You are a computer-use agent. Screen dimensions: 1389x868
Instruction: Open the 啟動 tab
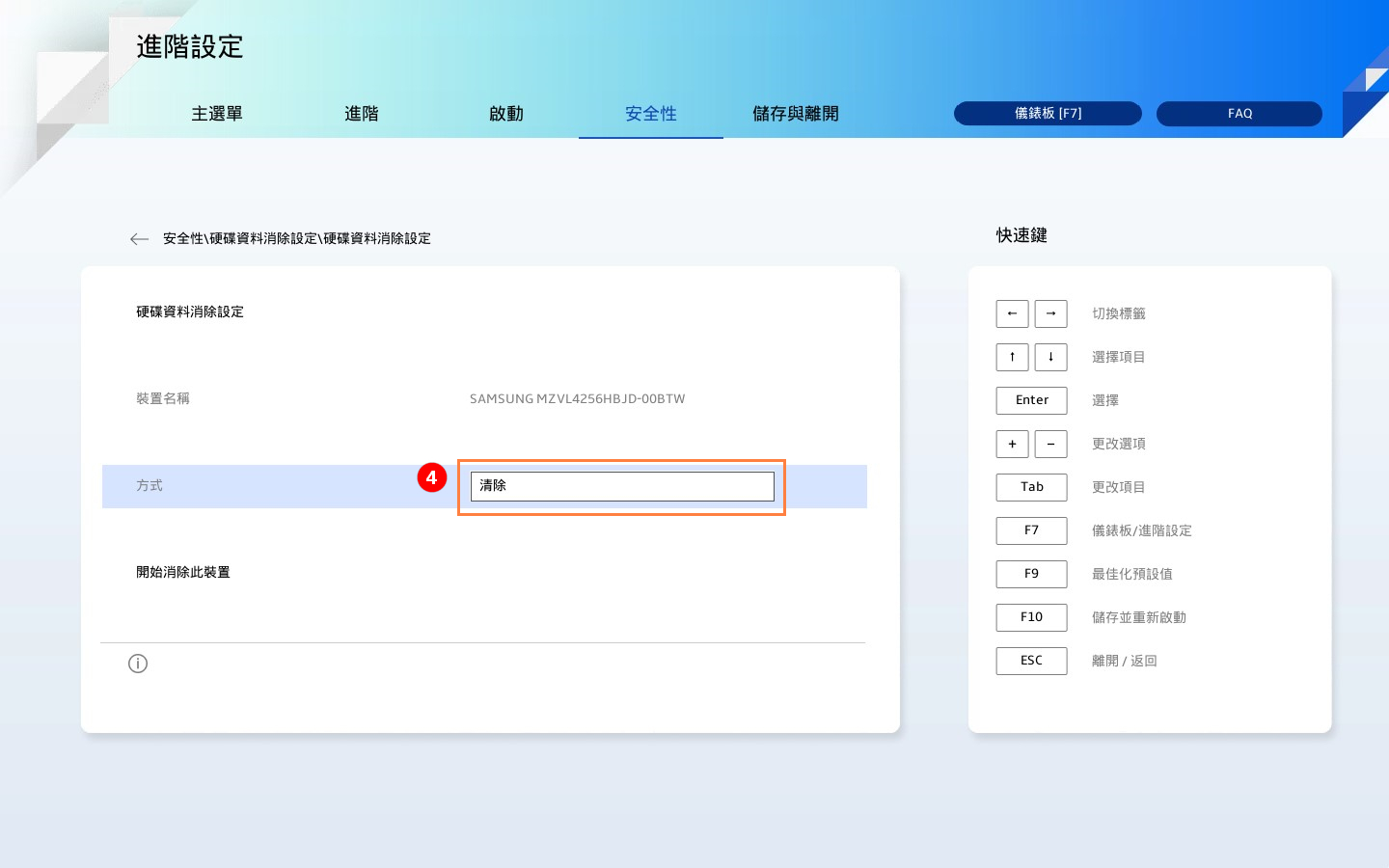(506, 114)
